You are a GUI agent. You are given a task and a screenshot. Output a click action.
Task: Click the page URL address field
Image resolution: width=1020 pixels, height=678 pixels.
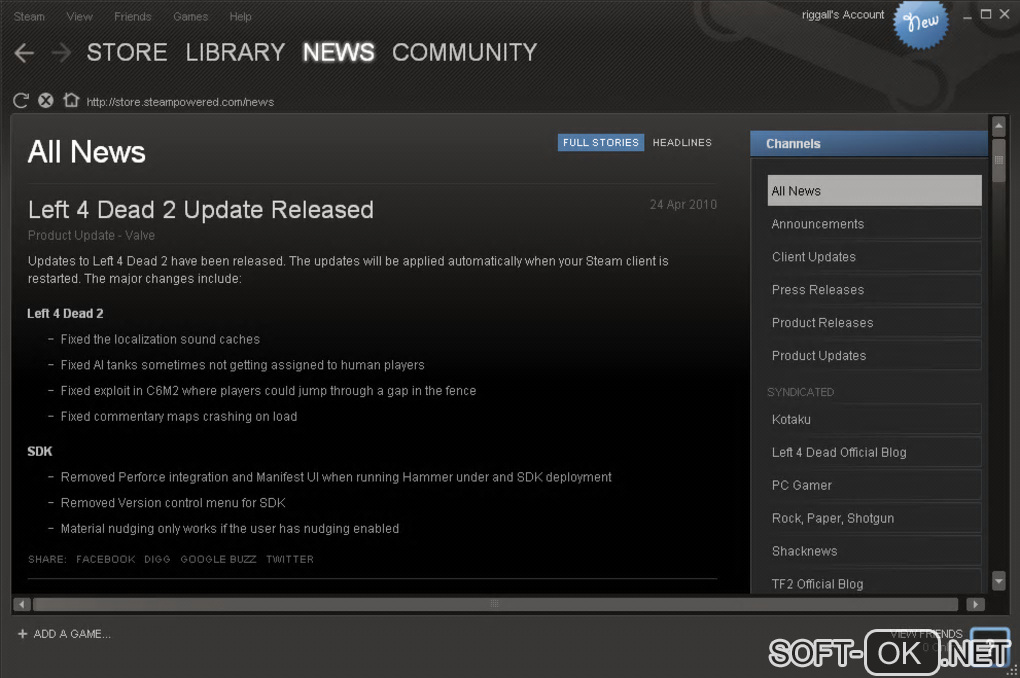pos(180,102)
